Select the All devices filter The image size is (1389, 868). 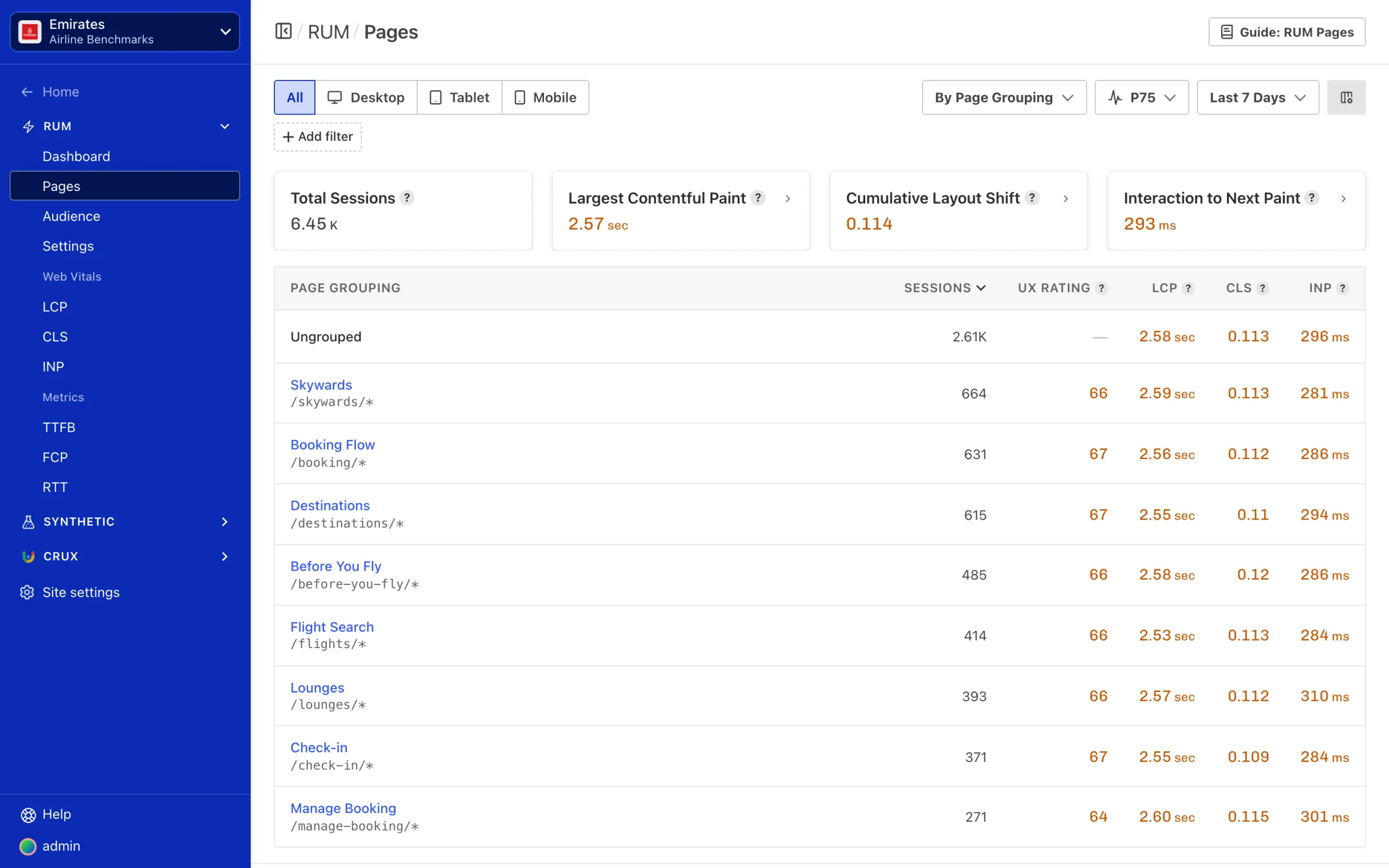[295, 97]
